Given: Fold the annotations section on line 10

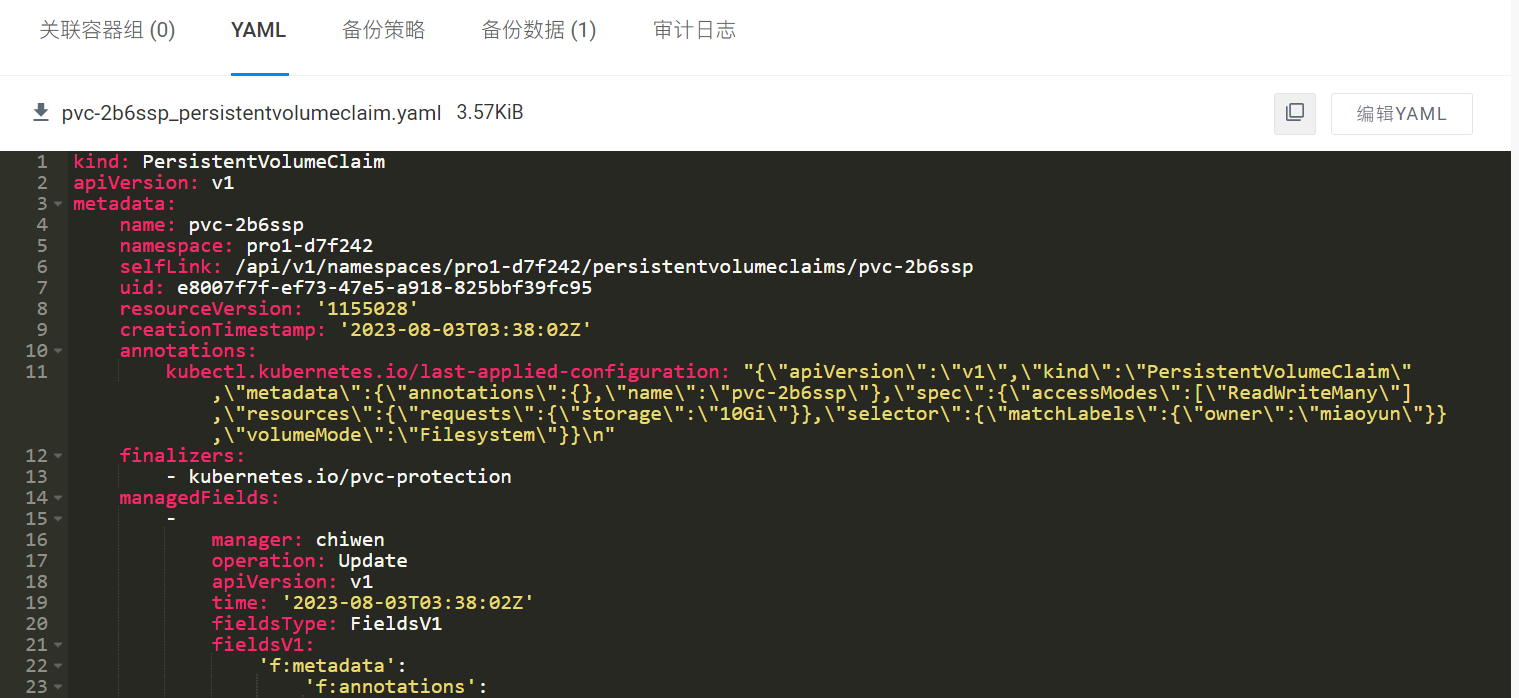Looking at the screenshot, I should (58, 351).
